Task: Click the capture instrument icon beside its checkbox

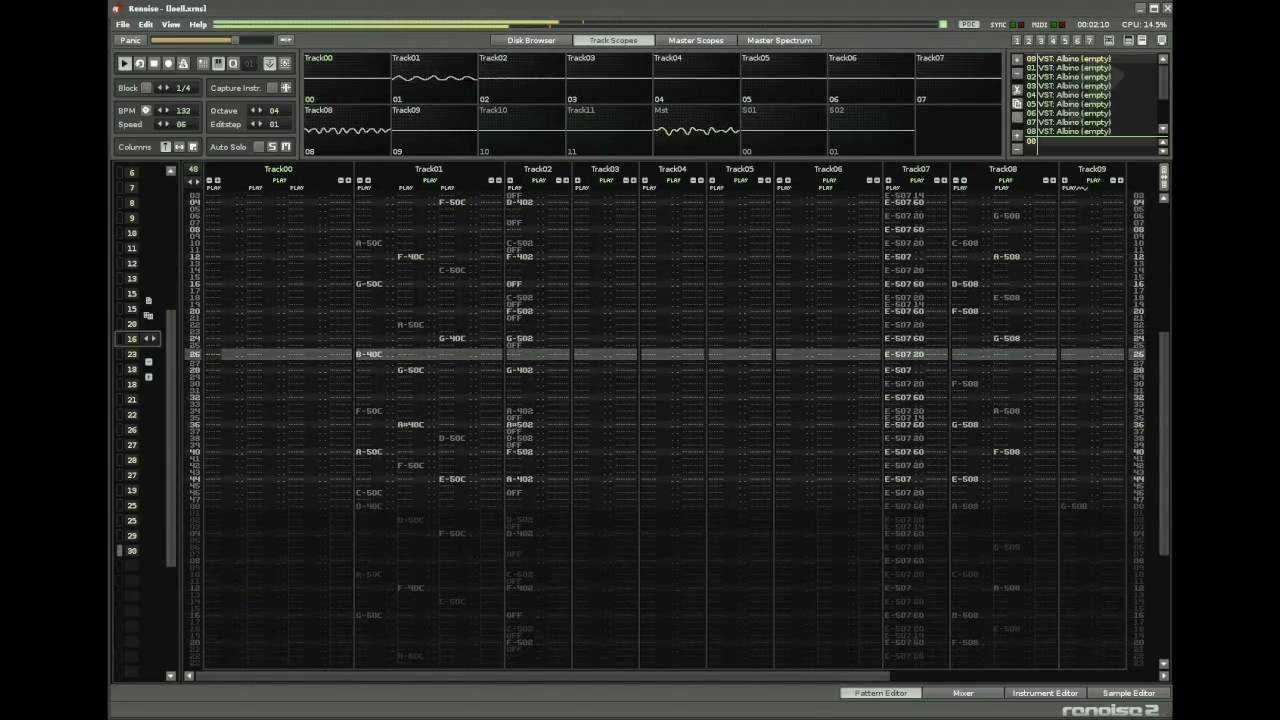Action: tap(286, 87)
